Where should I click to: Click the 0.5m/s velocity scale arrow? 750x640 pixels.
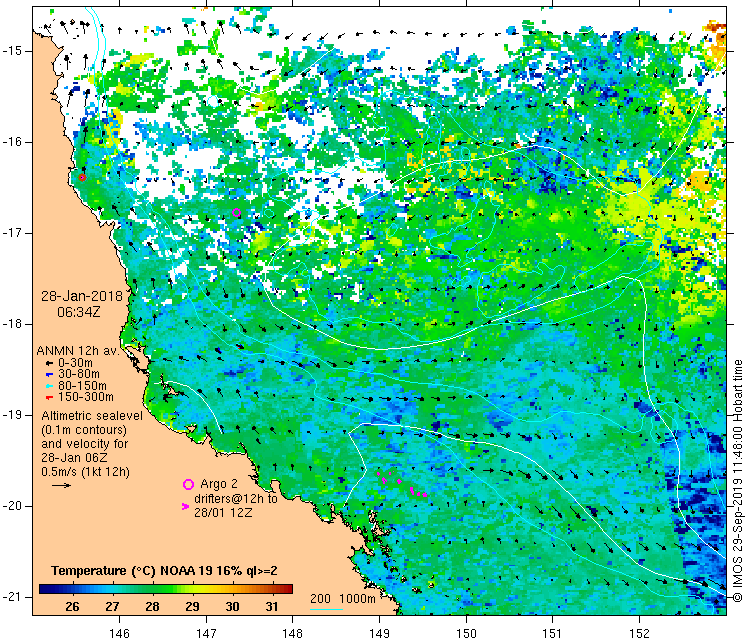pyautogui.click(x=61, y=485)
